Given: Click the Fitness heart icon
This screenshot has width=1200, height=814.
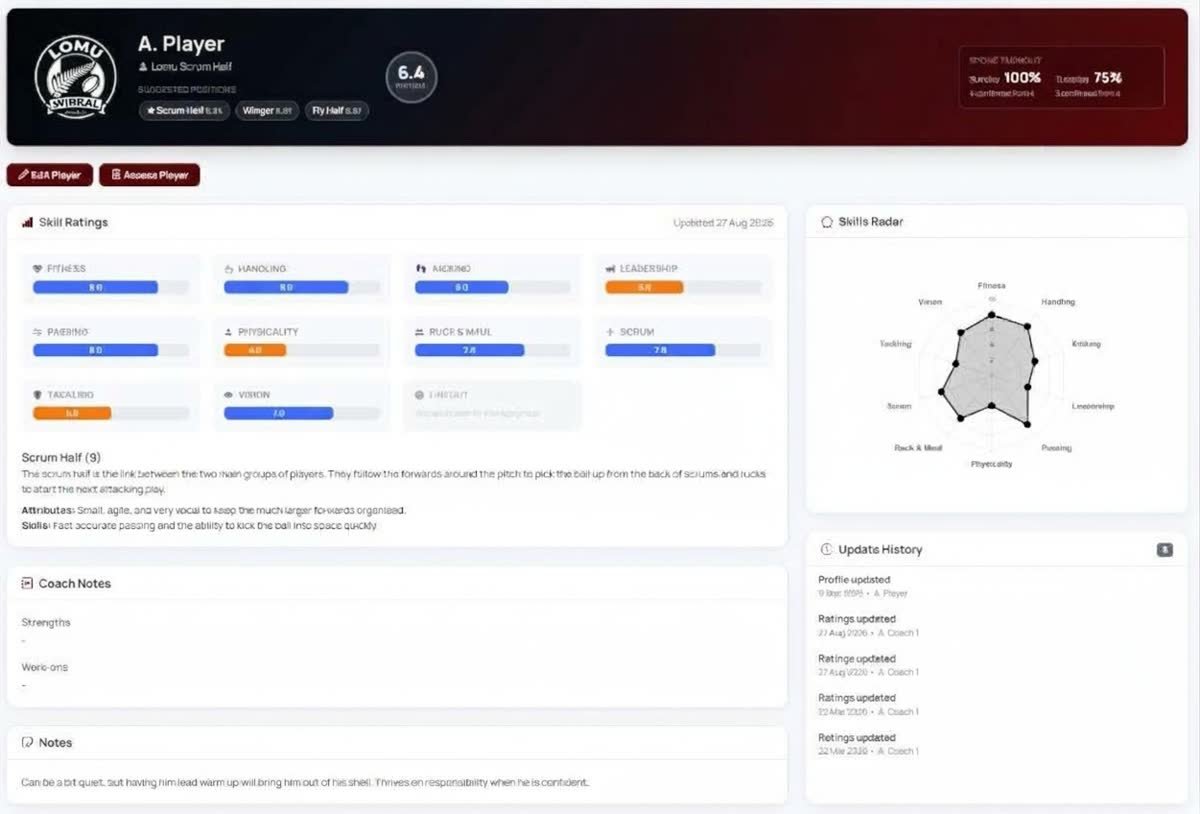Looking at the screenshot, I should pos(38,269).
